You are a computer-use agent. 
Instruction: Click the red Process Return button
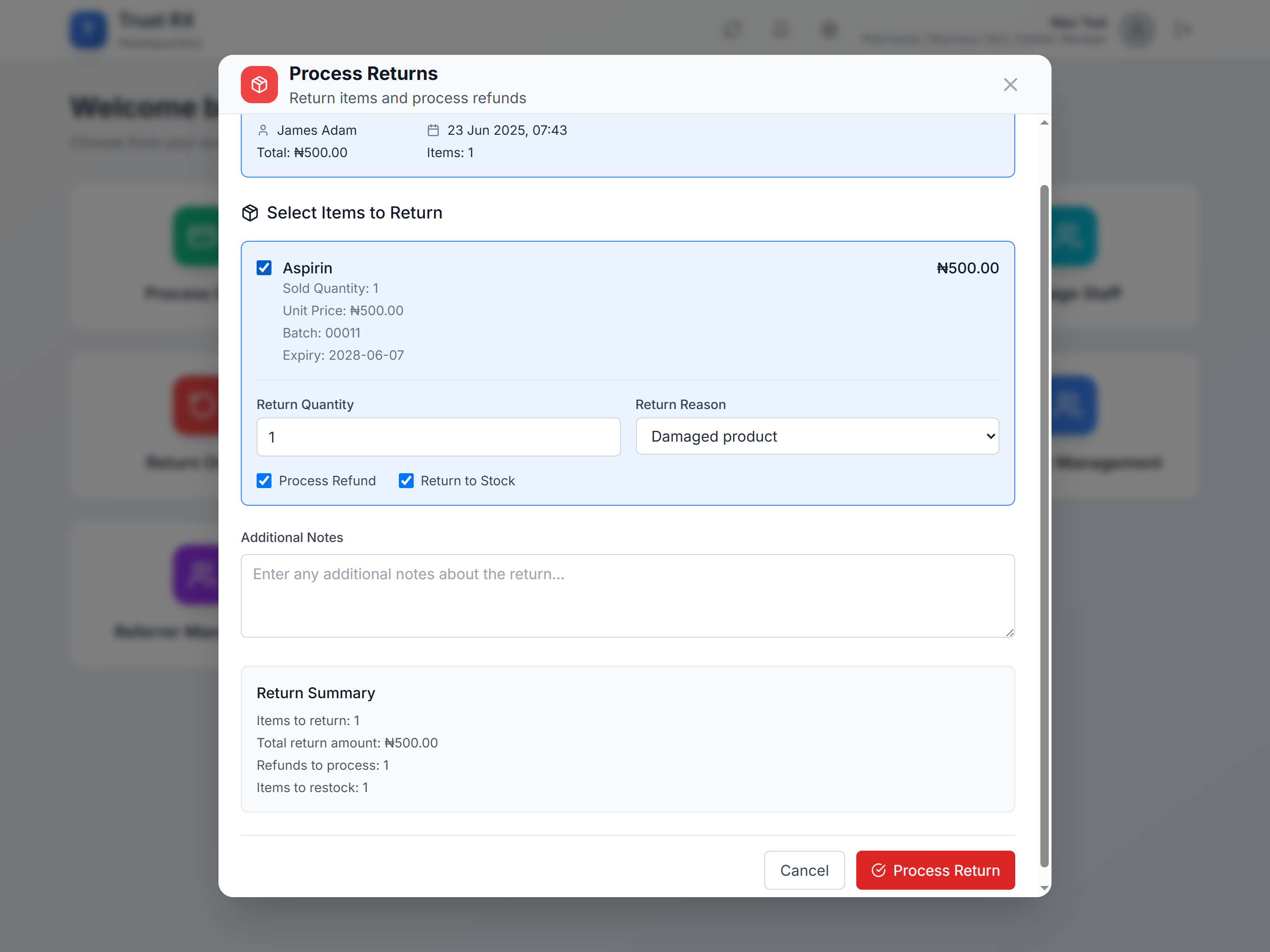tap(935, 870)
